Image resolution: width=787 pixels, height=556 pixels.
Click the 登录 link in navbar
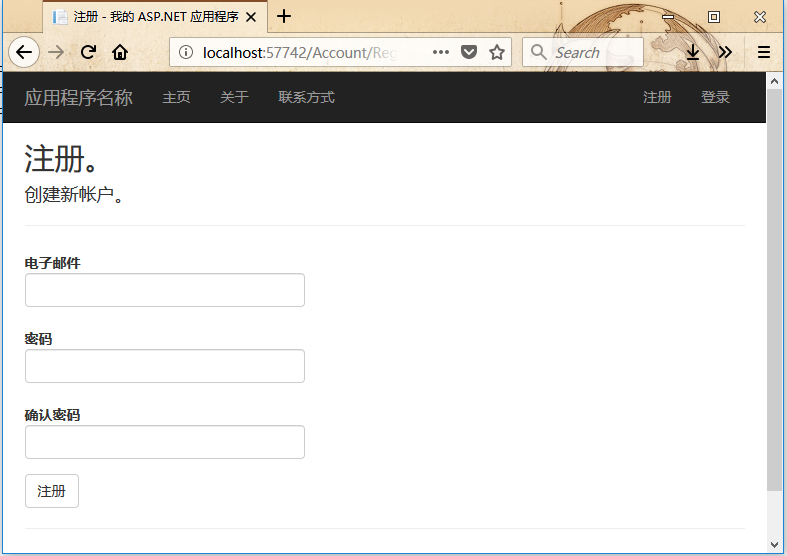tap(715, 97)
